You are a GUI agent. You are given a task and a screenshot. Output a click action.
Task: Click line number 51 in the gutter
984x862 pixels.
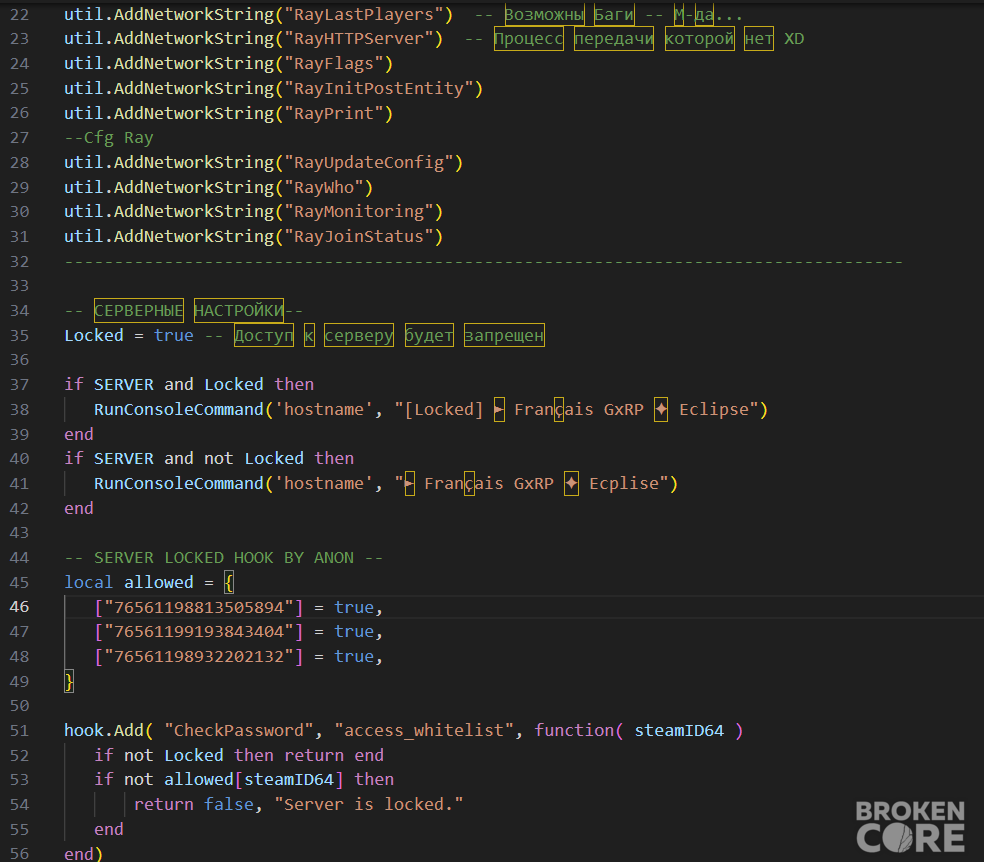point(19,730)
